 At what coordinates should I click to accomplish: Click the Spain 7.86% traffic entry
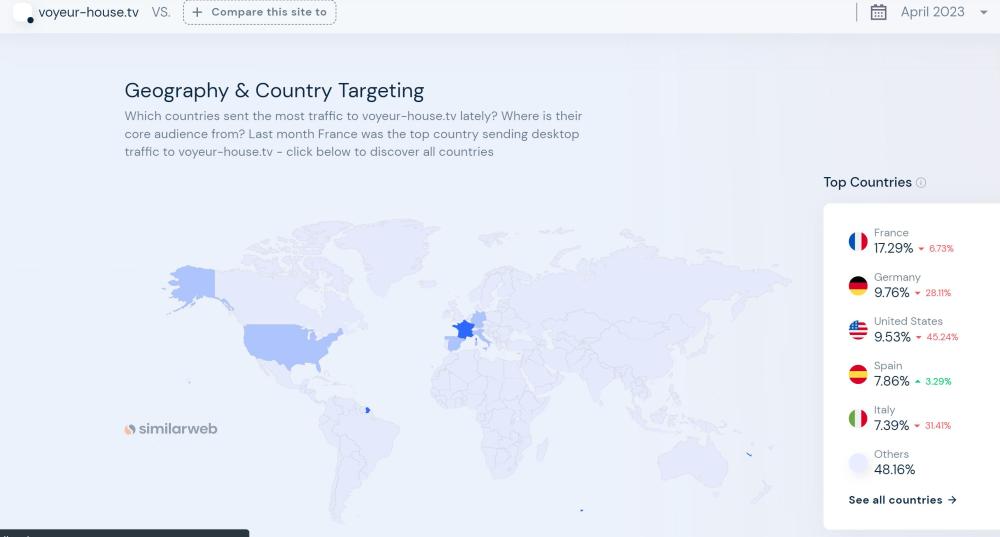891,381
